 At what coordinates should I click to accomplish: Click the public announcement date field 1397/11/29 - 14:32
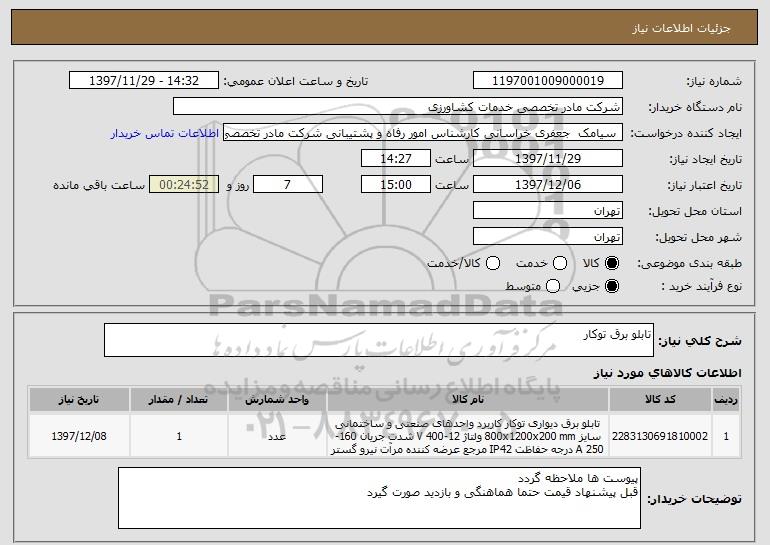click(x=144, y=81)
